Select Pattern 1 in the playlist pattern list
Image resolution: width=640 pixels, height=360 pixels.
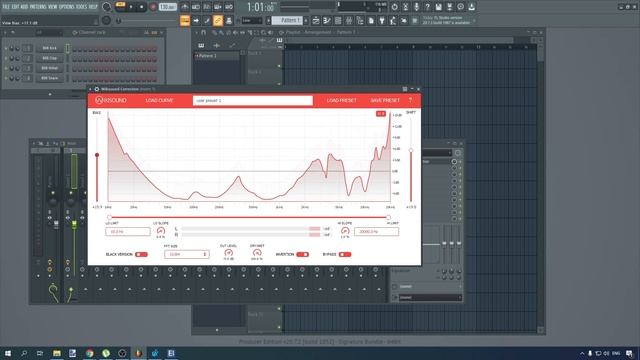point(216,56)
